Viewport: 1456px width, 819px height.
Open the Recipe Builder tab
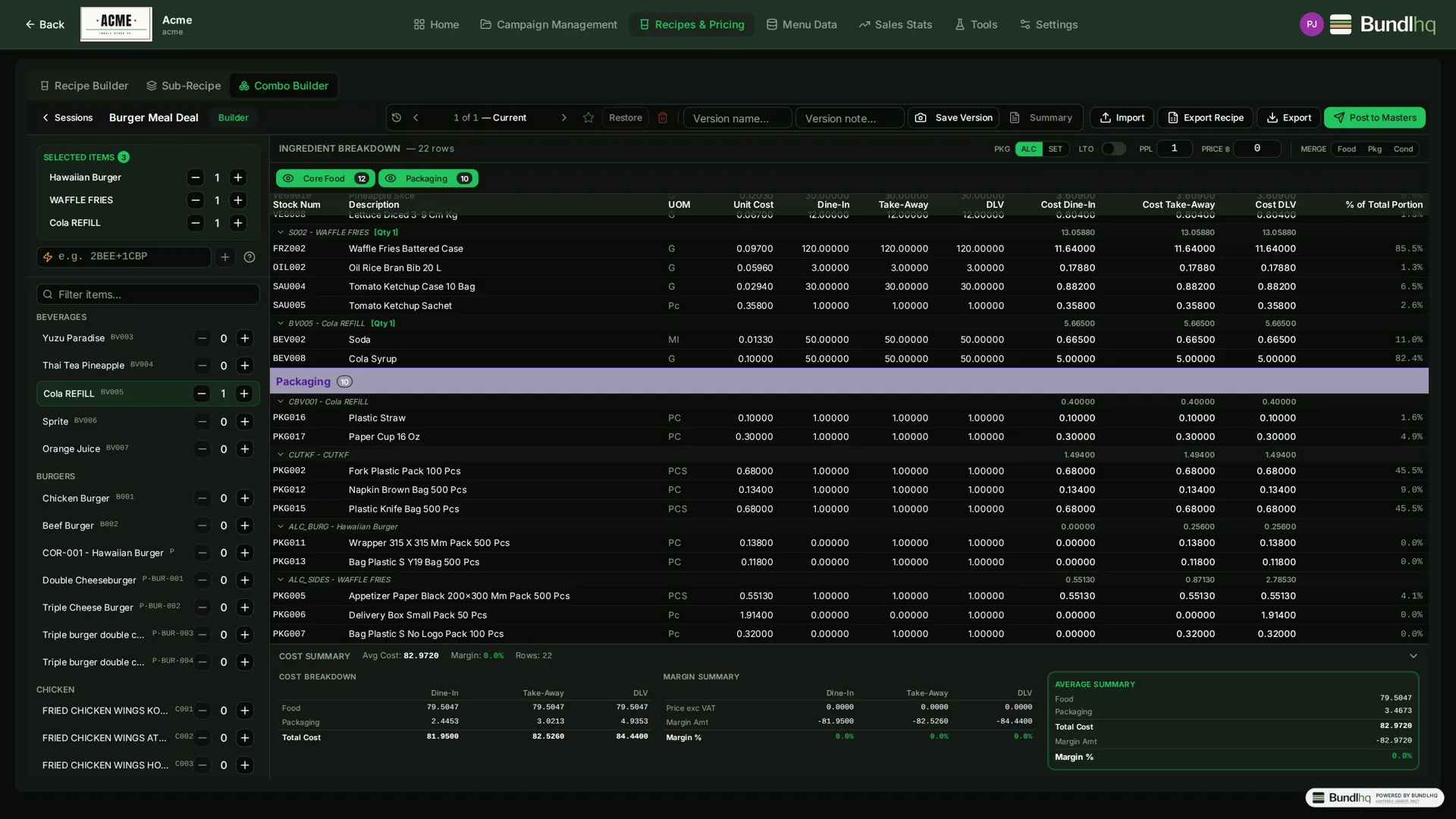[84, 86]
